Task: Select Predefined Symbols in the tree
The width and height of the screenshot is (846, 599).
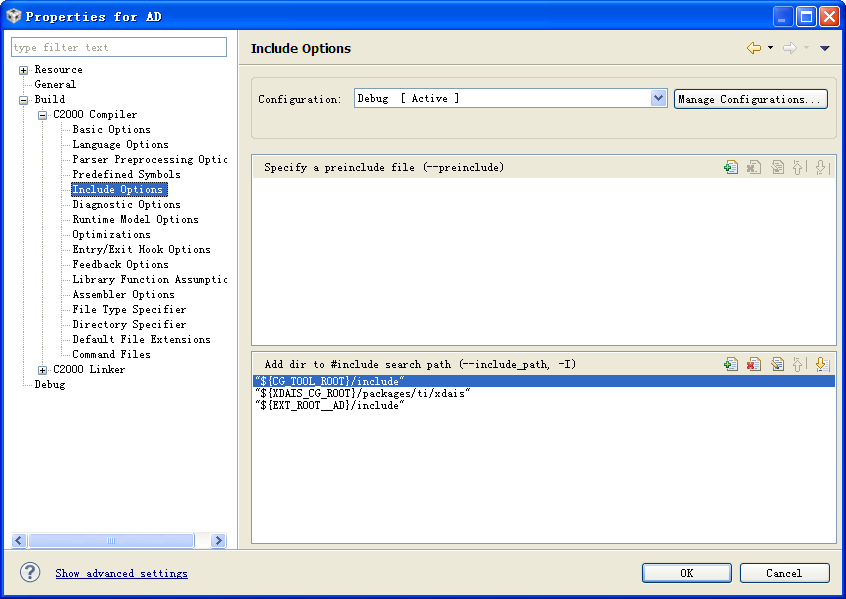Action: [x=126, y=174]
